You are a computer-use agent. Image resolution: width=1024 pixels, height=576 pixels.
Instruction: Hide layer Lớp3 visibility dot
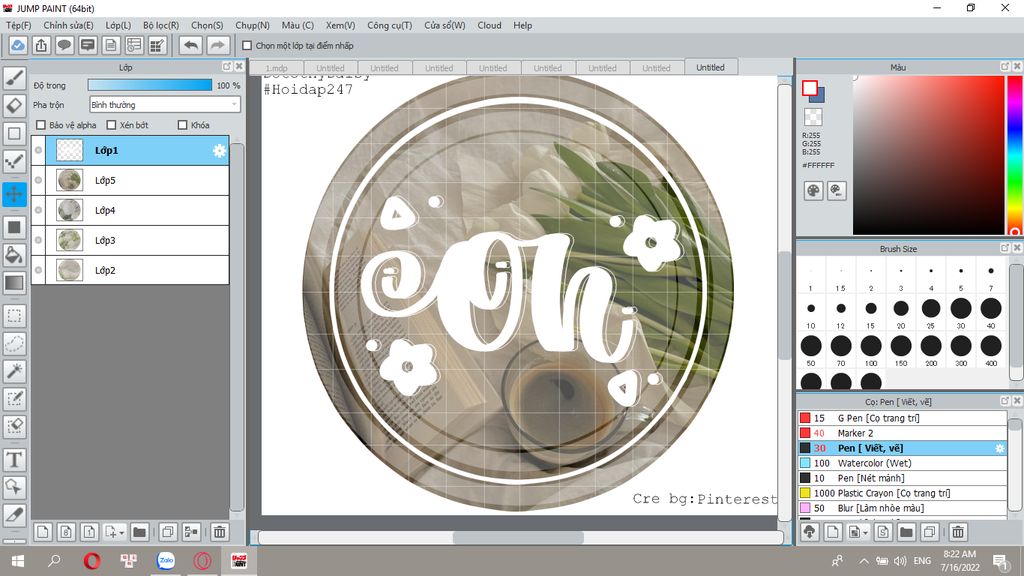pos(39,240)
